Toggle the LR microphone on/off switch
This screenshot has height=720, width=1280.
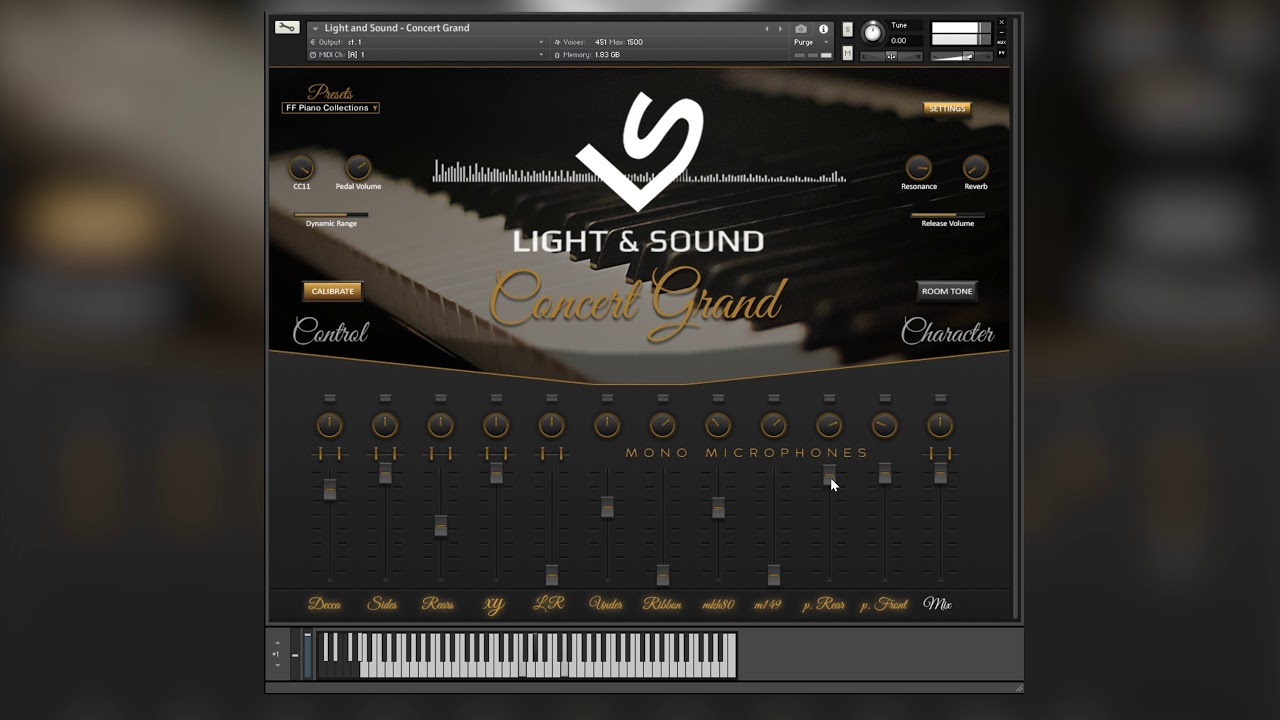551,398
